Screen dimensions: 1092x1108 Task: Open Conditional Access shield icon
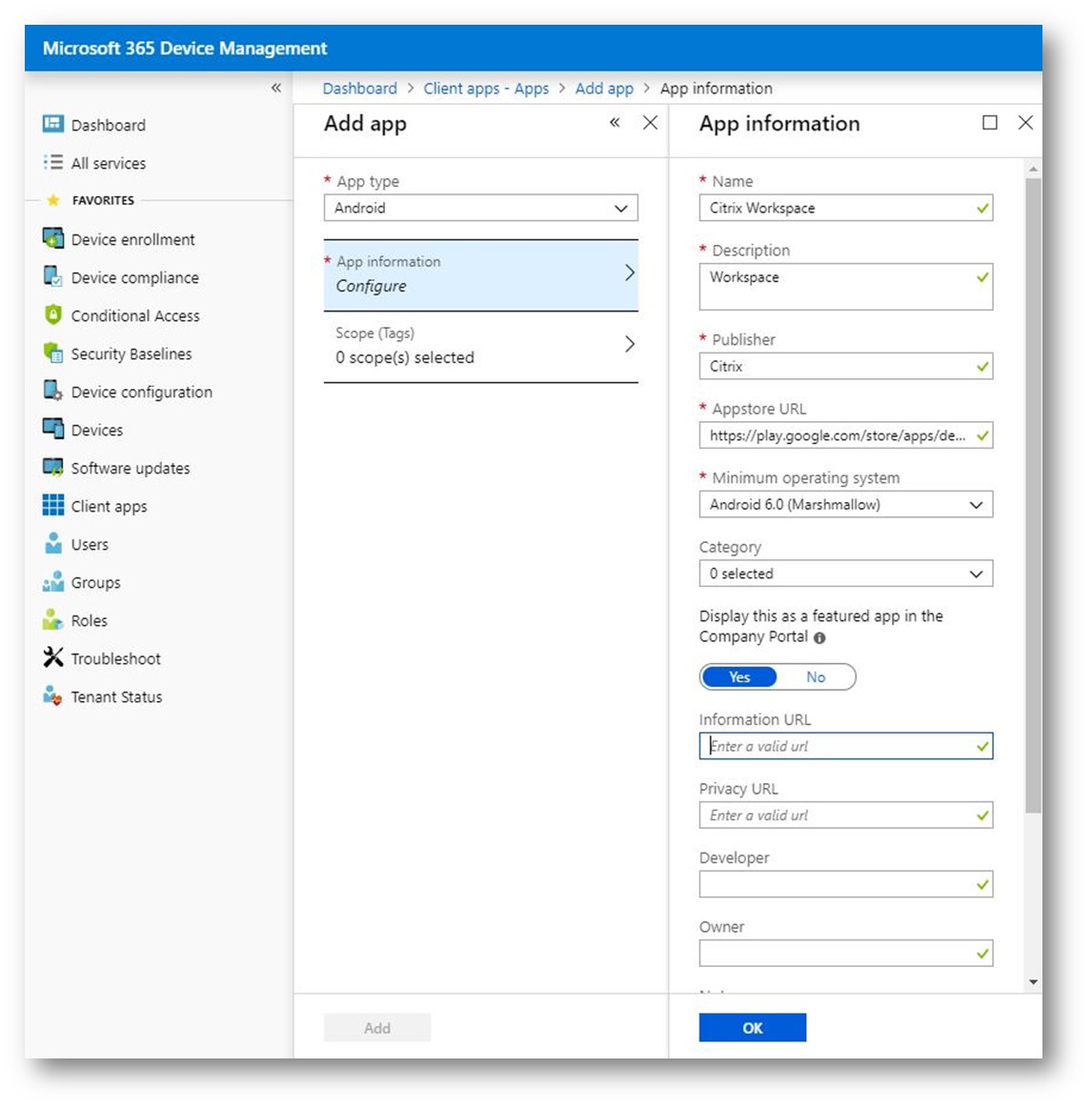53,314
